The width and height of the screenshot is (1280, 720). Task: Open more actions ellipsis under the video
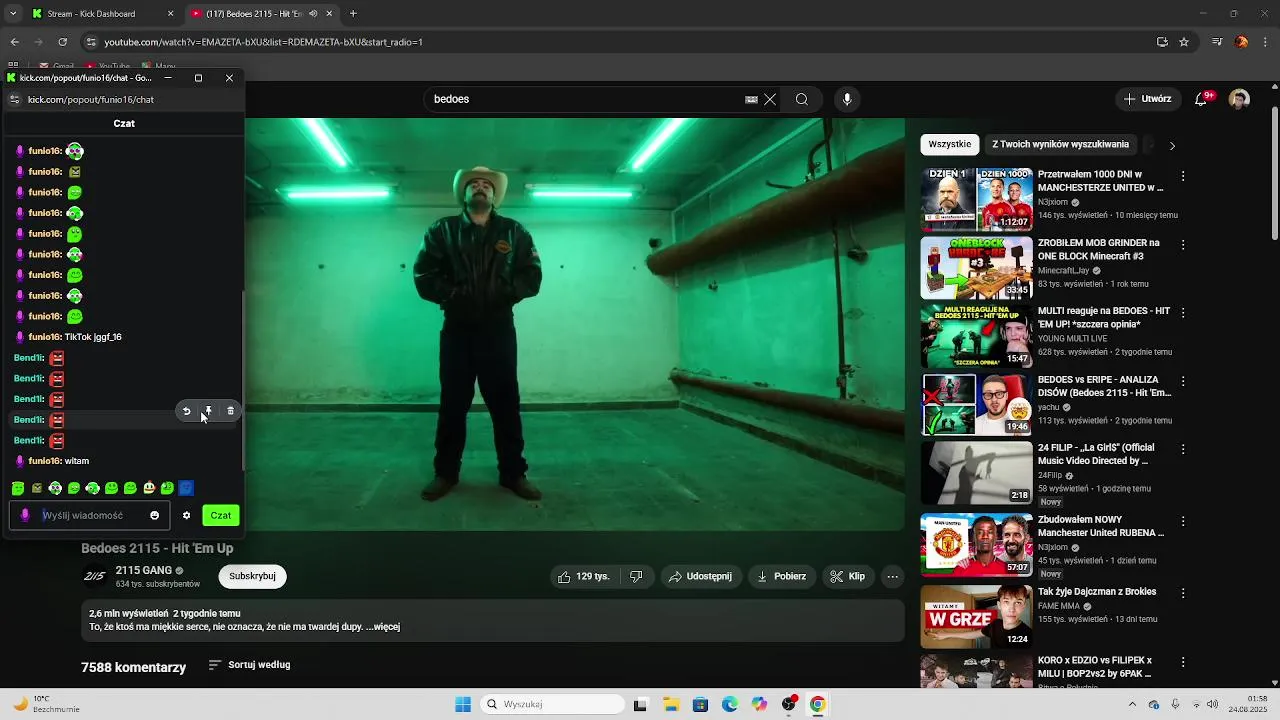coord(893,576)
